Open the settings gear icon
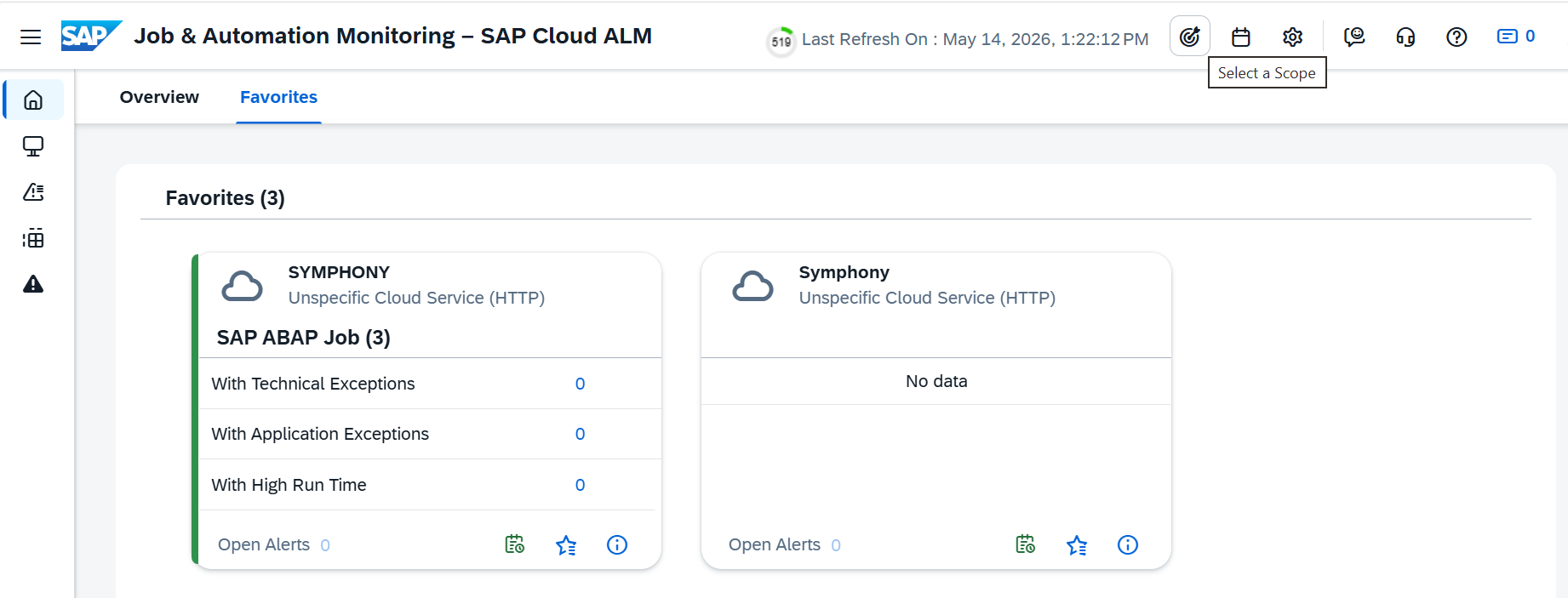Viewport: 1568px width, 598px height. [x=1292, y=37]
